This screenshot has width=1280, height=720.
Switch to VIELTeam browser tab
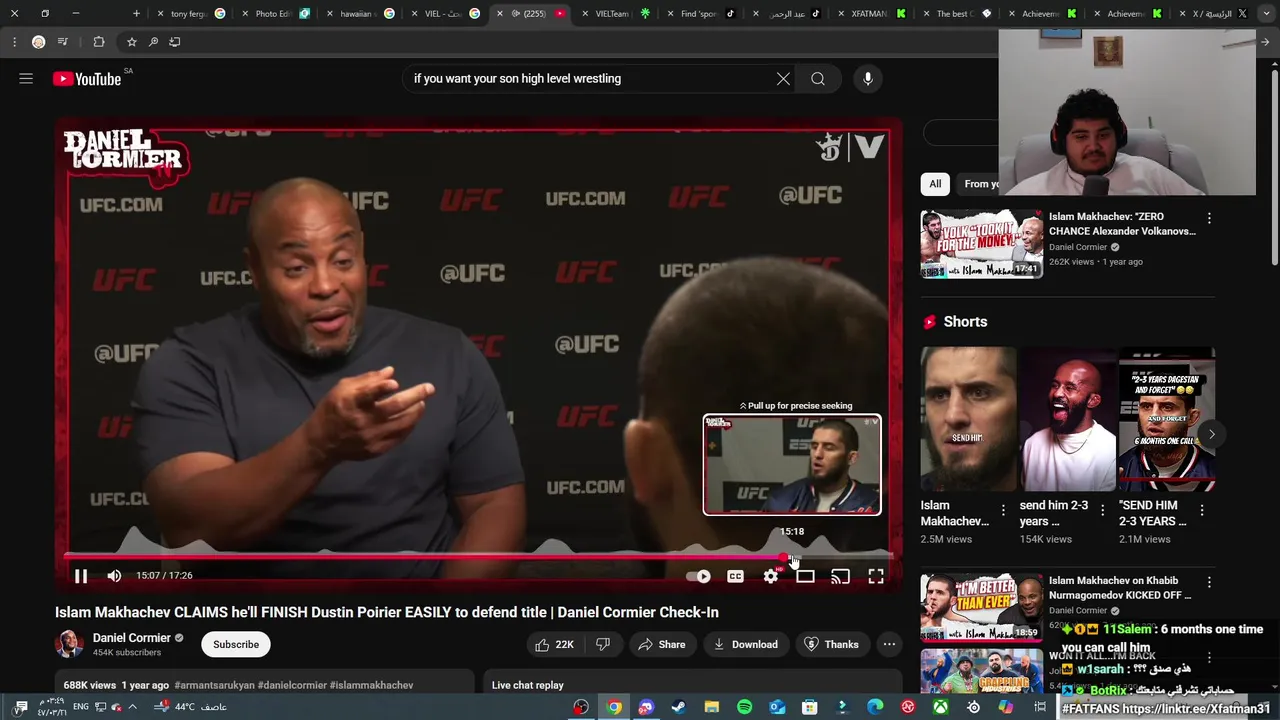tap(616, 14)
